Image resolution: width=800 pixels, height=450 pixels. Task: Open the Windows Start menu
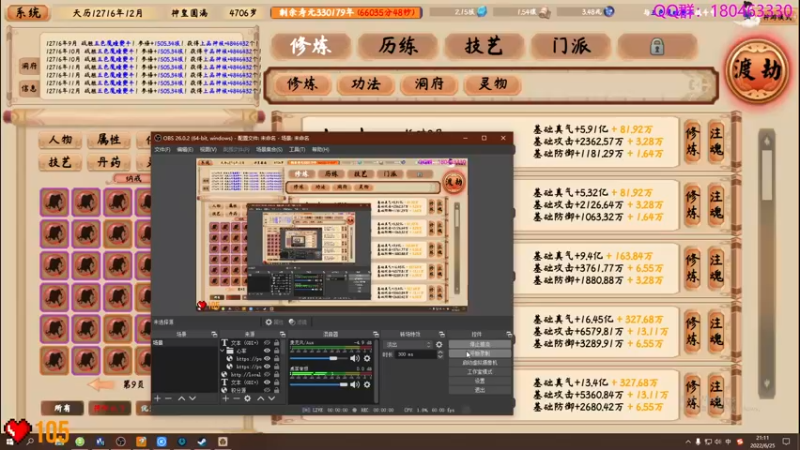pos(10,441)
